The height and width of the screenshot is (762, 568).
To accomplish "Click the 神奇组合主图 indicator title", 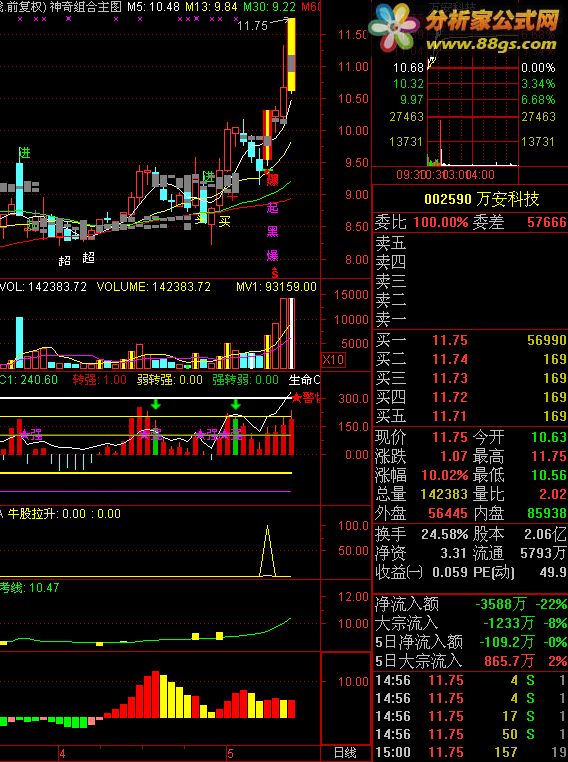I will (86, 7).
